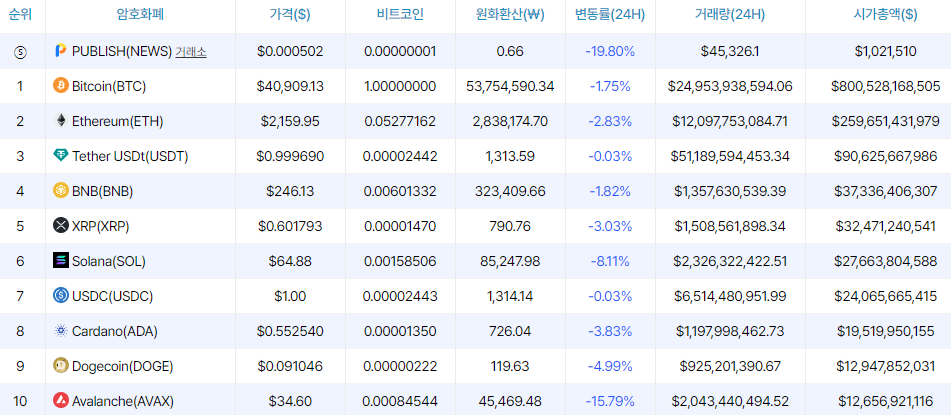Click the BNB yellow logo icon
951x415 pixels.
[61, 191]
